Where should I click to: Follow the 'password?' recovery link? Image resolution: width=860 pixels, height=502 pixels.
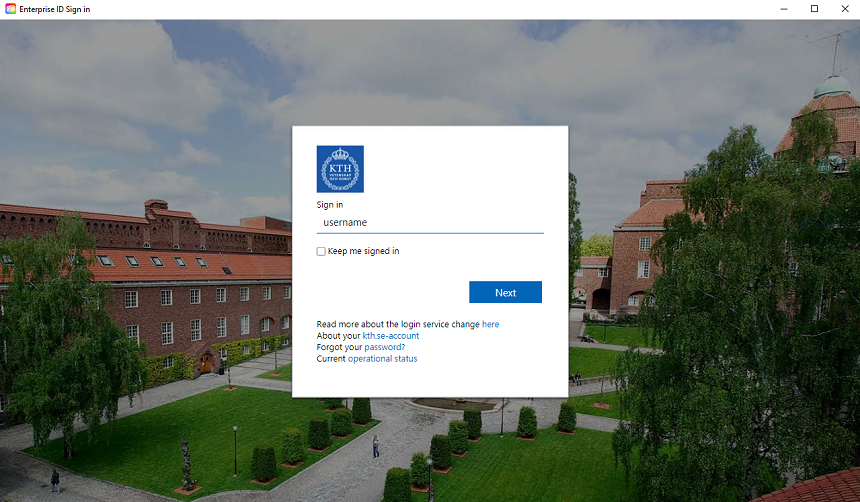(384, 347)
